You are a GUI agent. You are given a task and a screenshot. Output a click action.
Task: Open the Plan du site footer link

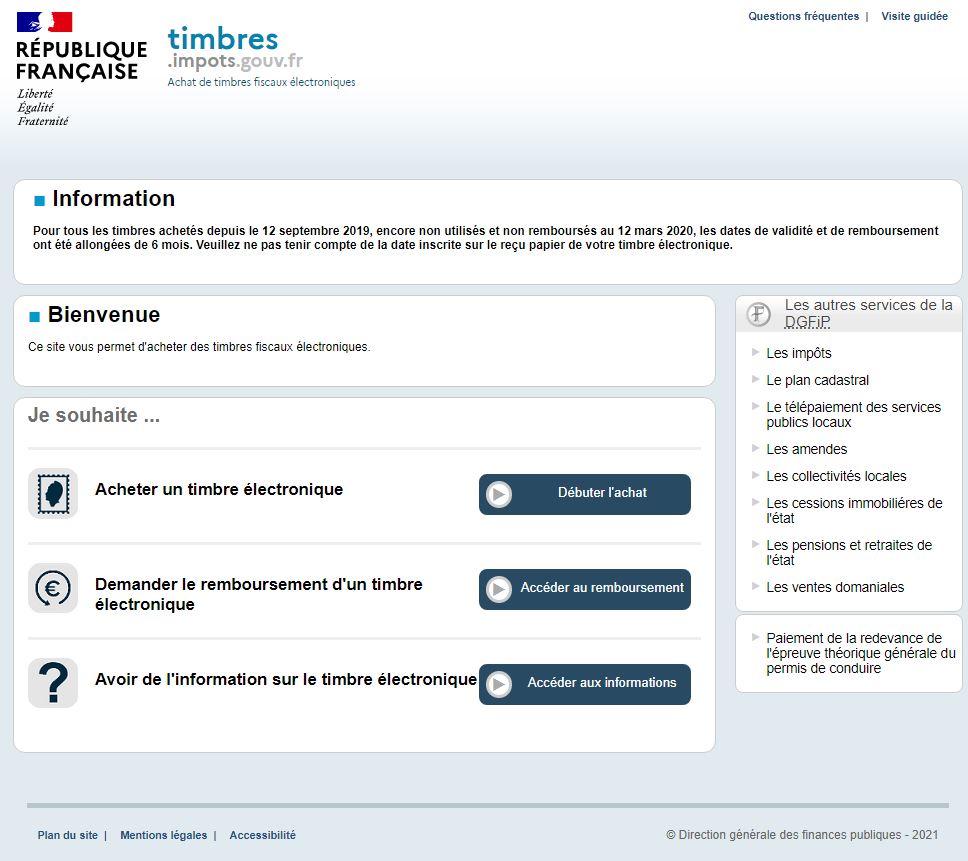(x=67, y=835)
